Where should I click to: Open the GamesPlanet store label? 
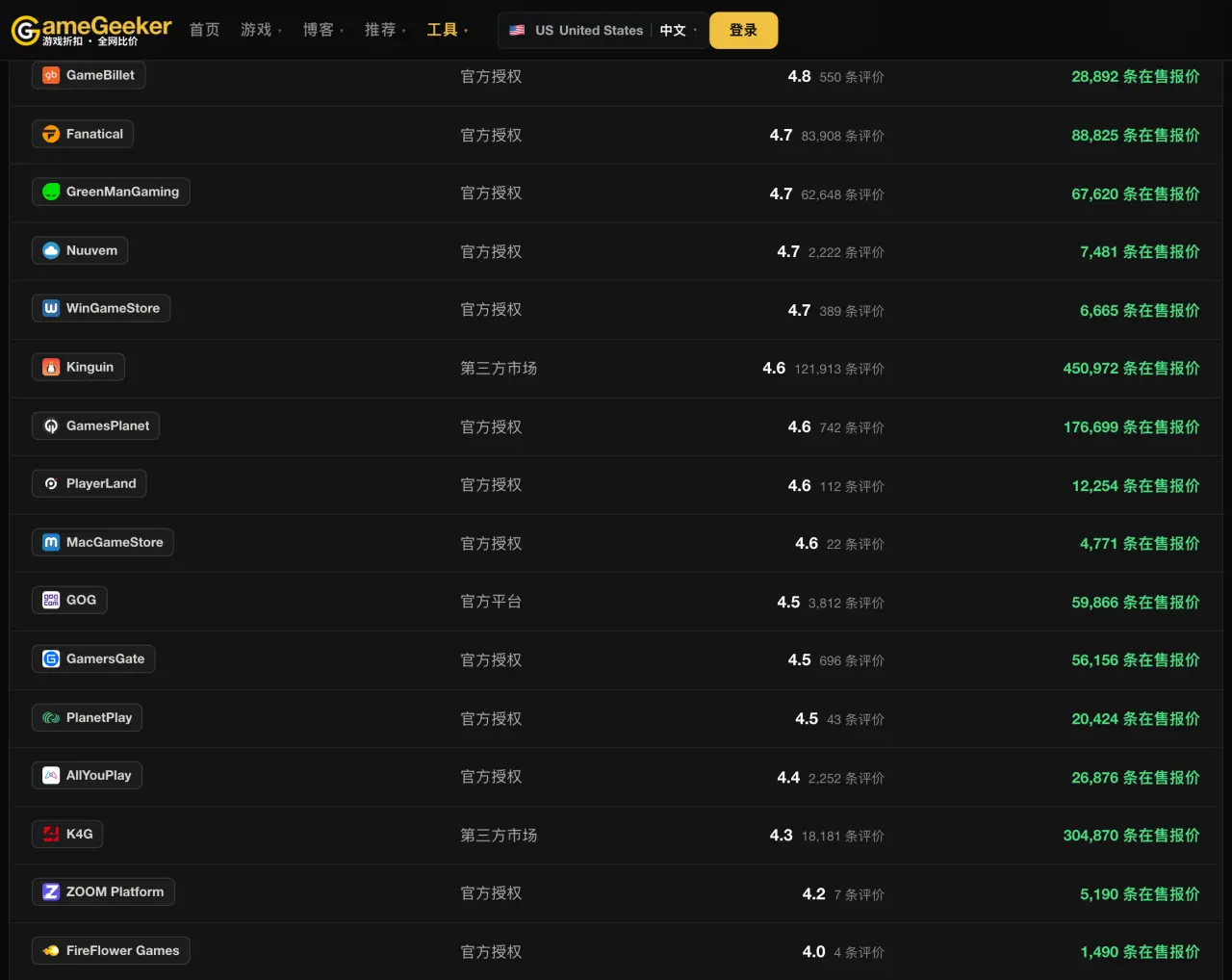coord(96,426)
